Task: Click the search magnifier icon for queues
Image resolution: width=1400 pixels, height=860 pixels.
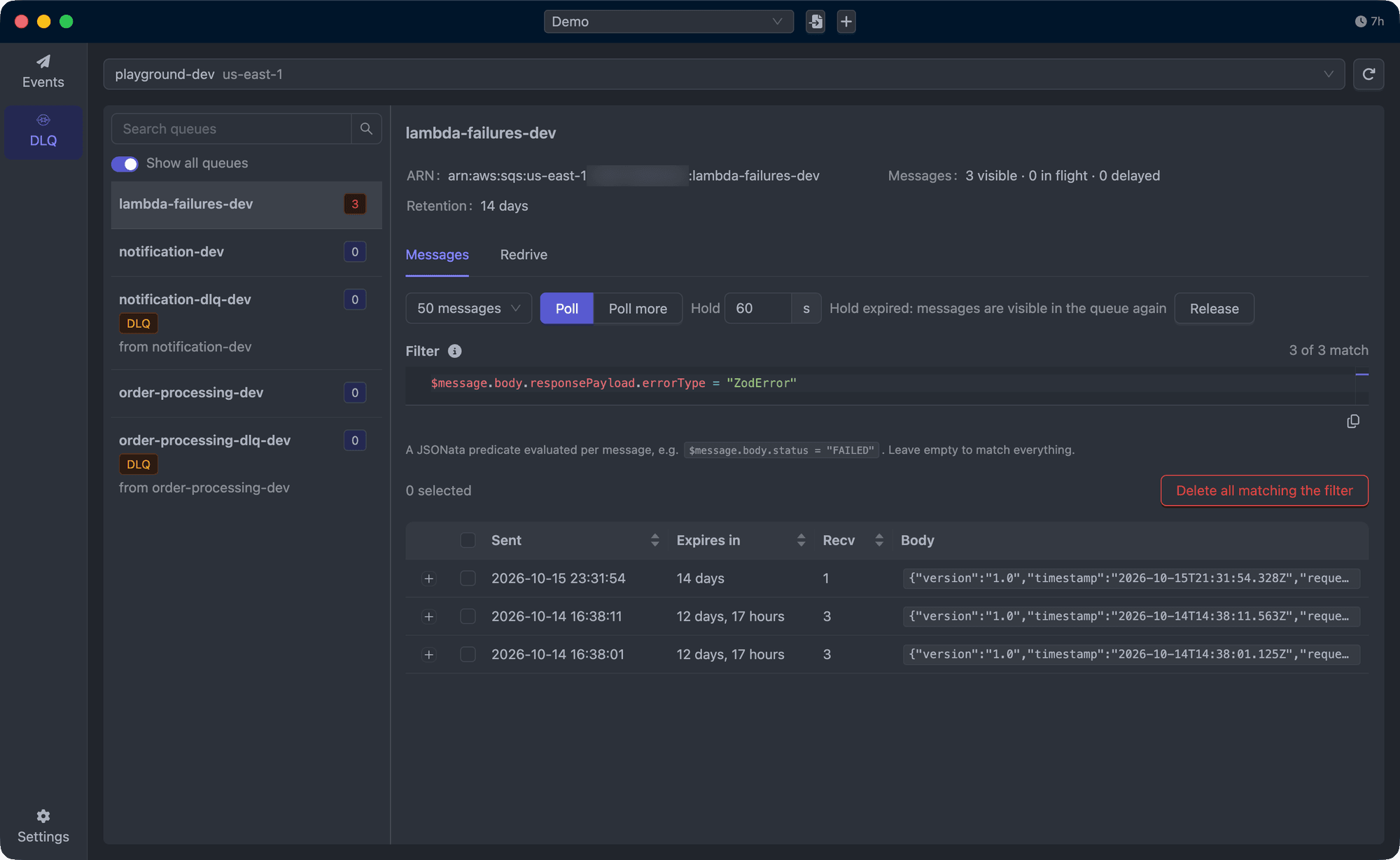Action: [x=366, y=129]
